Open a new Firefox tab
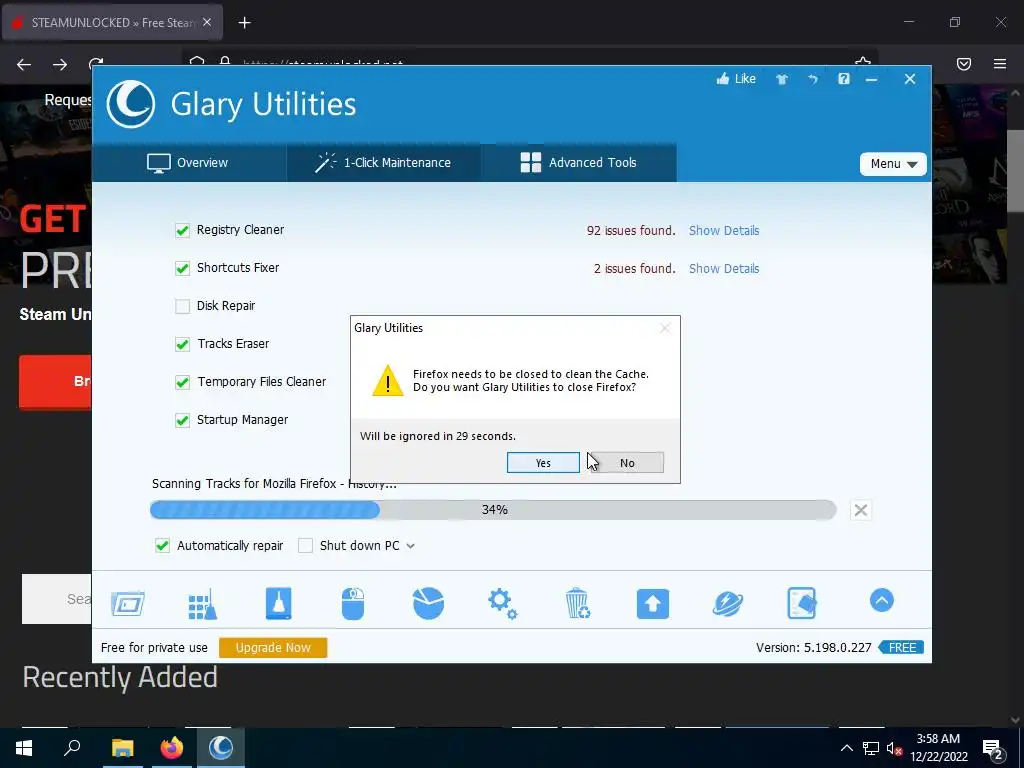This screenshot has width=1024, height=768. pyautogui.click(x=244, y=23)
